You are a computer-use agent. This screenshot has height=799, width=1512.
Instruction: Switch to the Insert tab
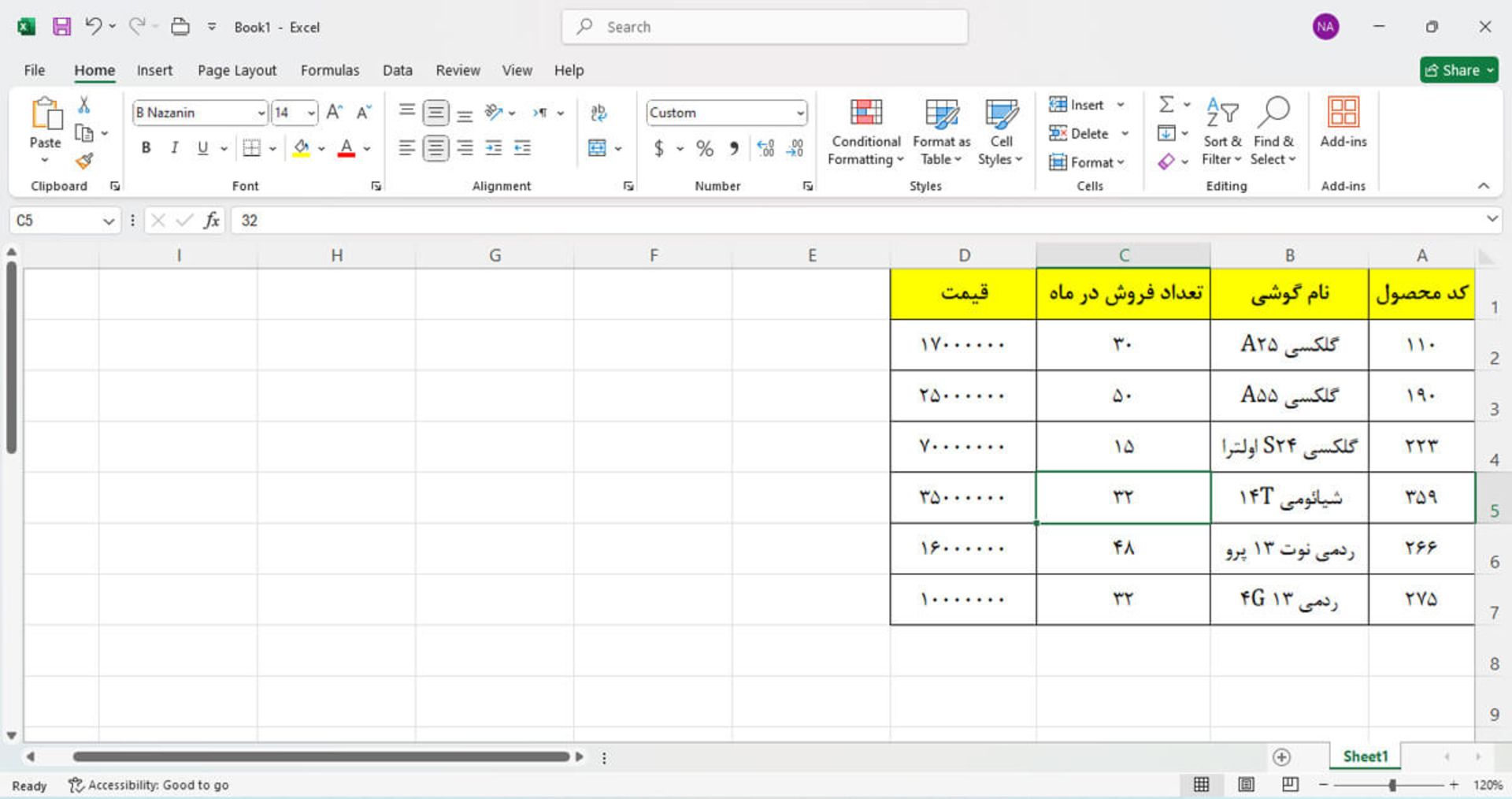(154, 70)
